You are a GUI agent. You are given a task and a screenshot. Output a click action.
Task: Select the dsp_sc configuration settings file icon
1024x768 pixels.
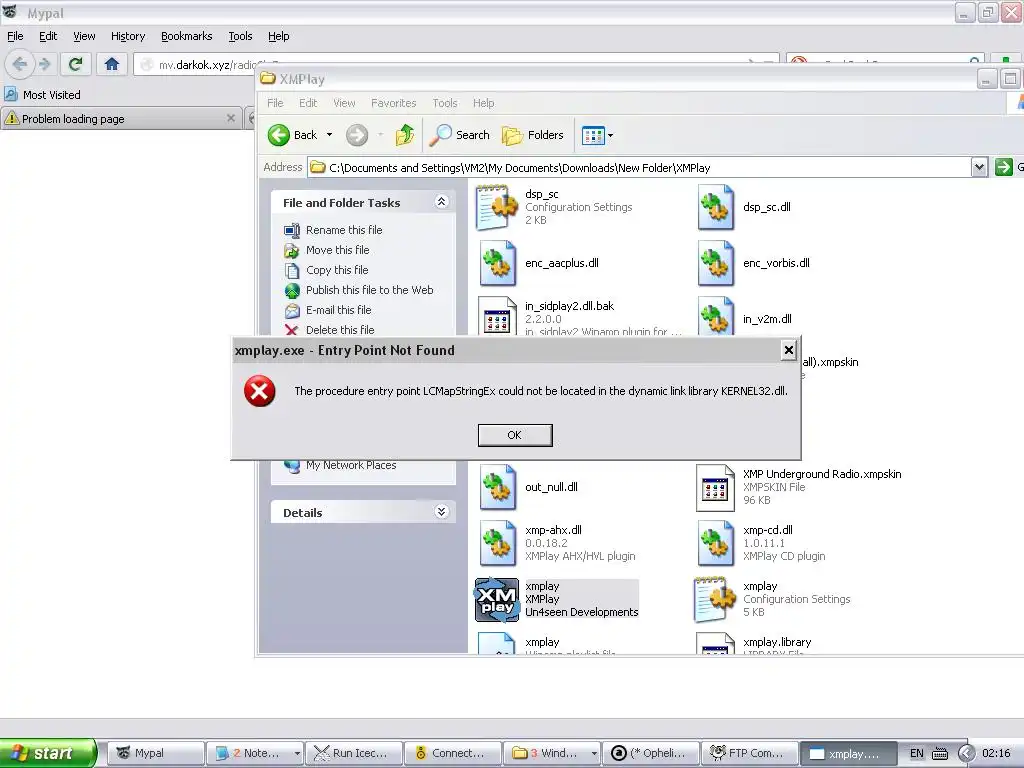click(497, 208)
